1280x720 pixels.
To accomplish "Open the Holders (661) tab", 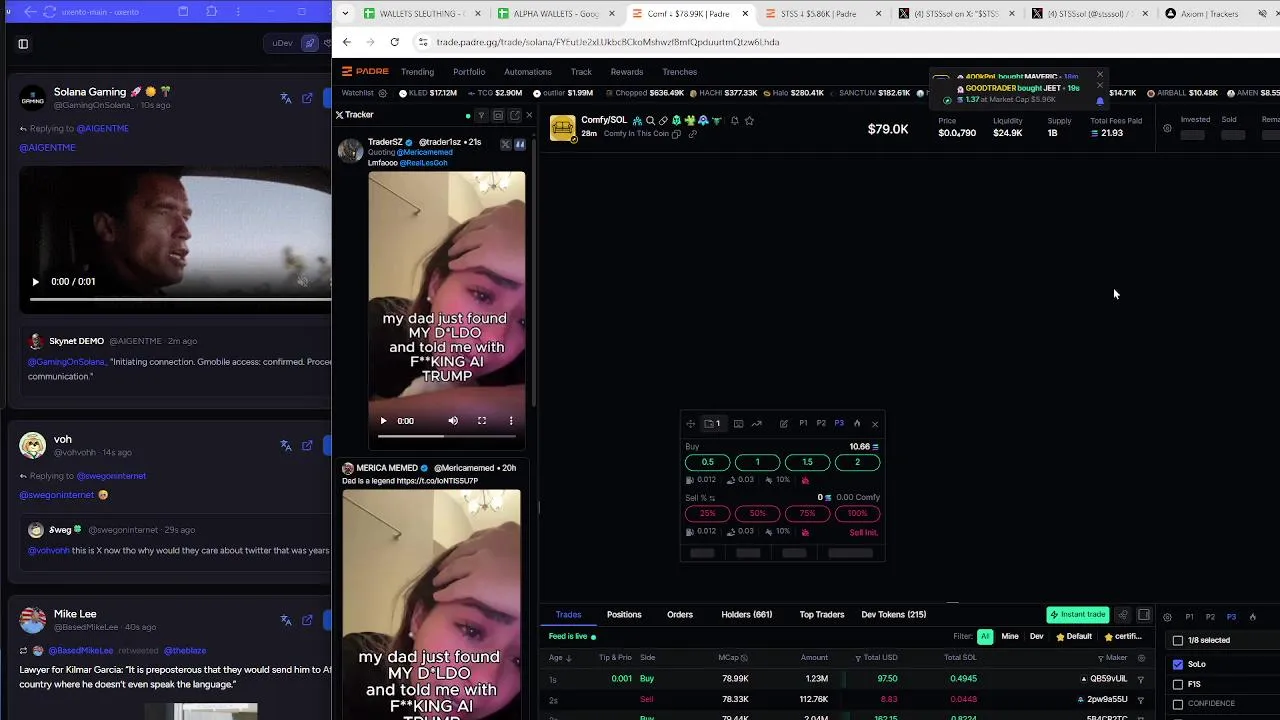I will 747,614.
